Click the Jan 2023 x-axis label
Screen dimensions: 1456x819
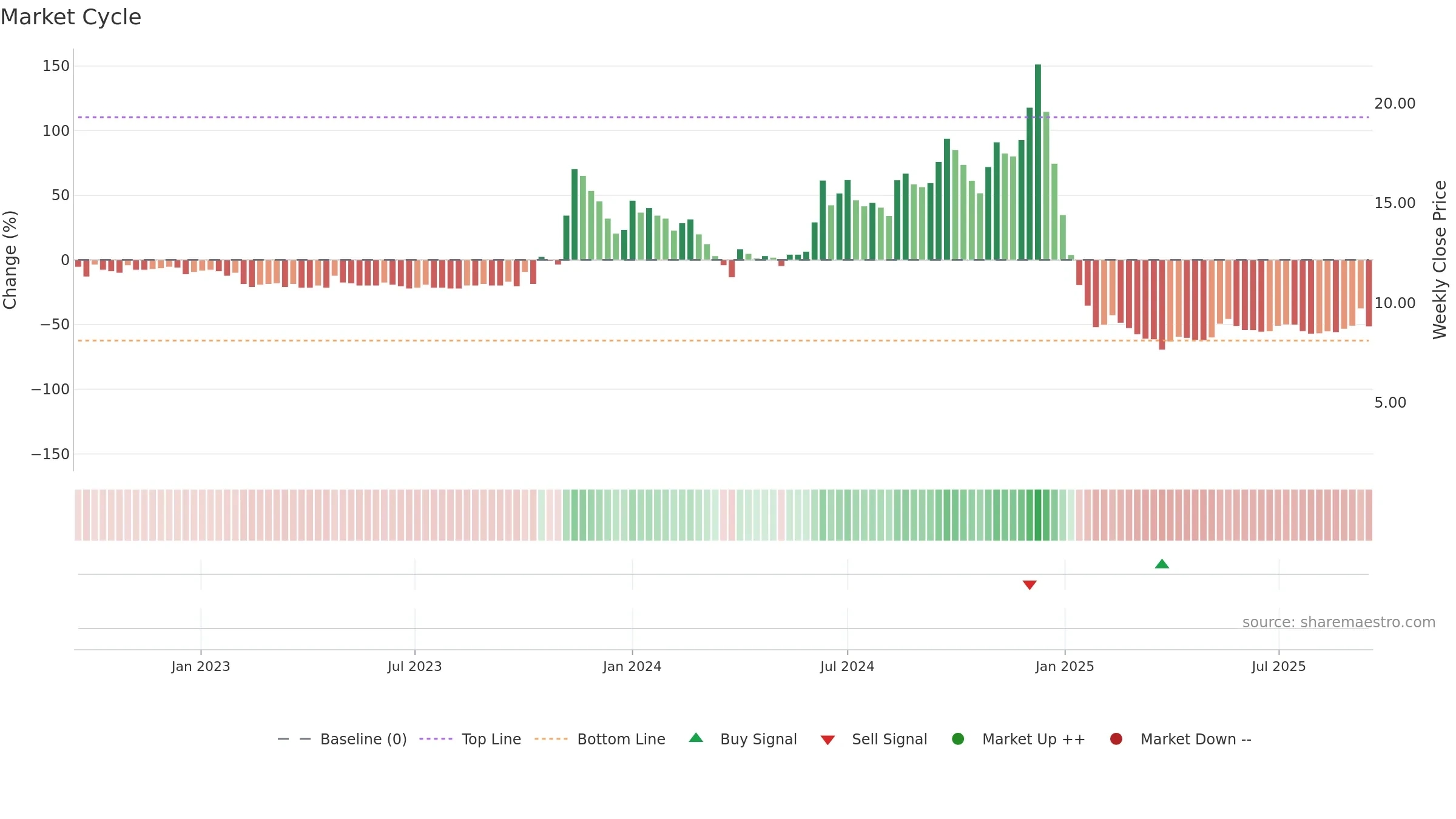pyautogui.click(x=201, y=667)
